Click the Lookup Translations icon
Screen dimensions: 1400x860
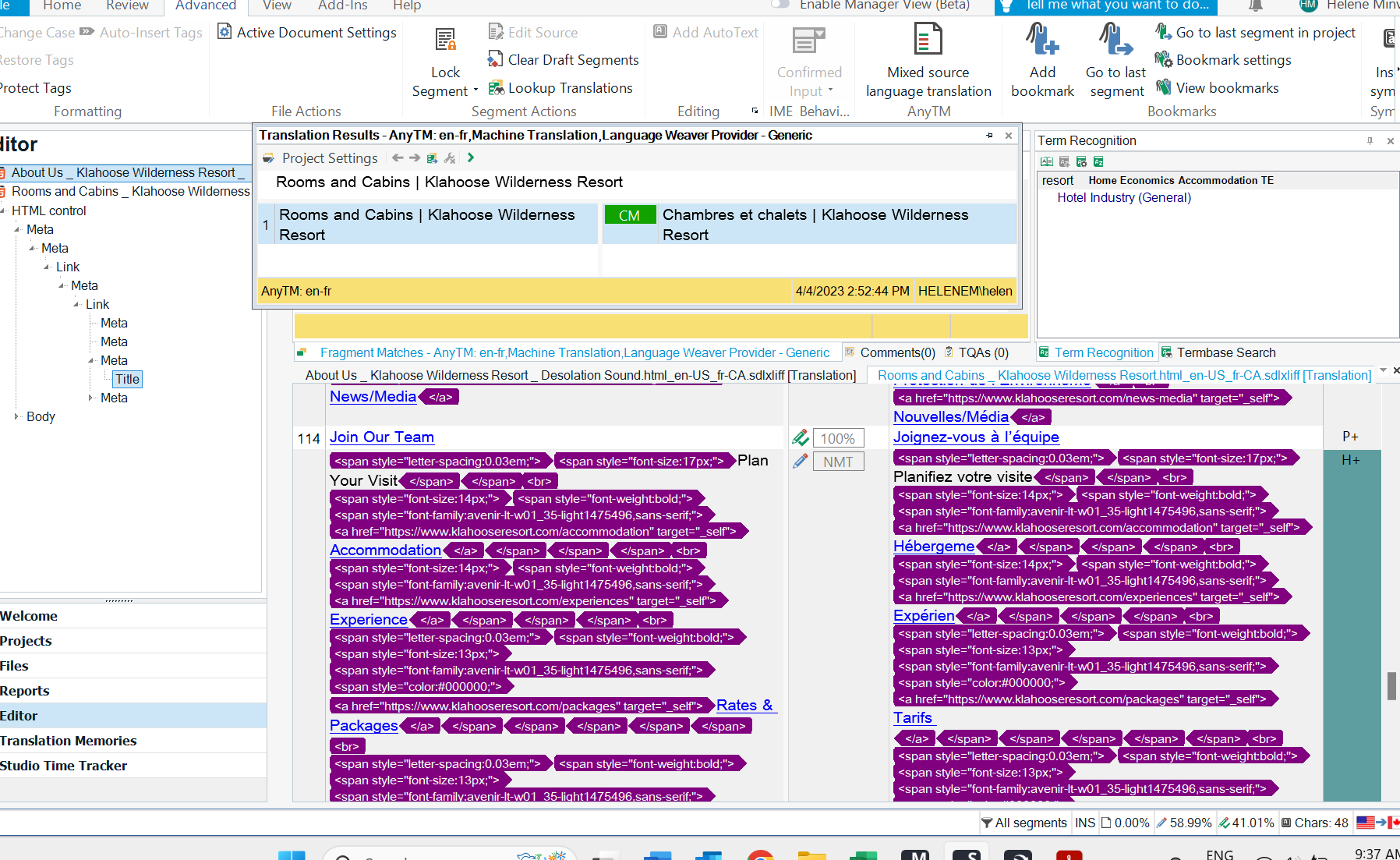pos(496,87)
